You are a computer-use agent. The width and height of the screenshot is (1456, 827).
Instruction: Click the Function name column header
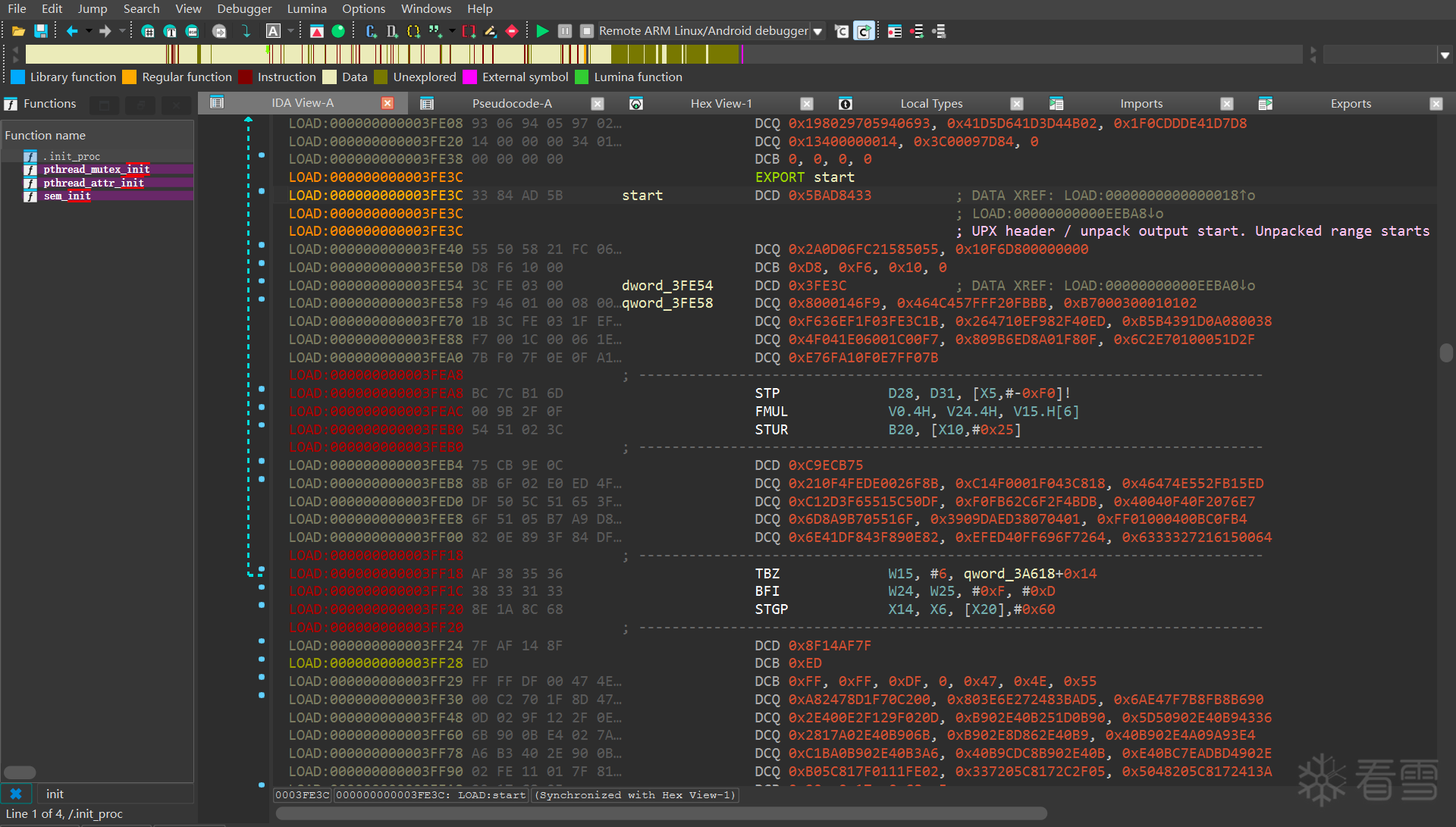tap(97, 136)
